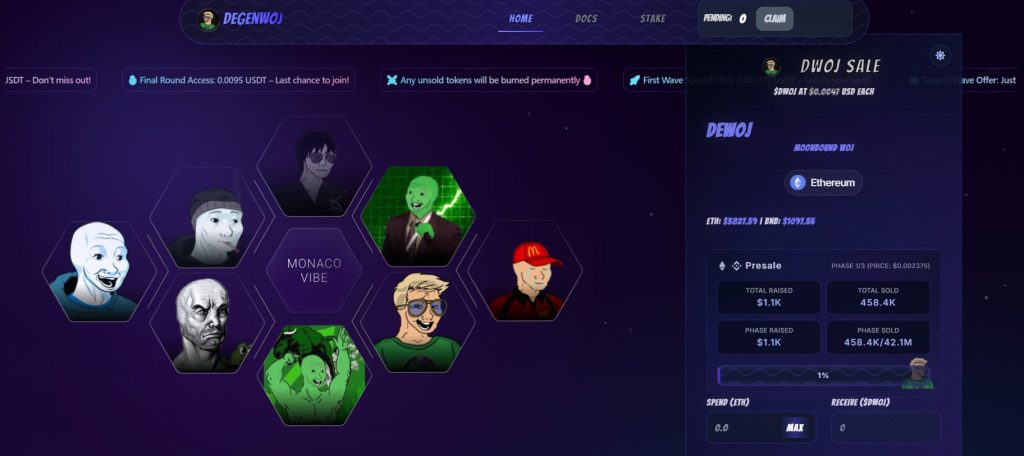The width and height of the screenshot is (1024, 456).
Task: Select the grey stone-faced Wojak hexagon
Action: click(207, 323)
